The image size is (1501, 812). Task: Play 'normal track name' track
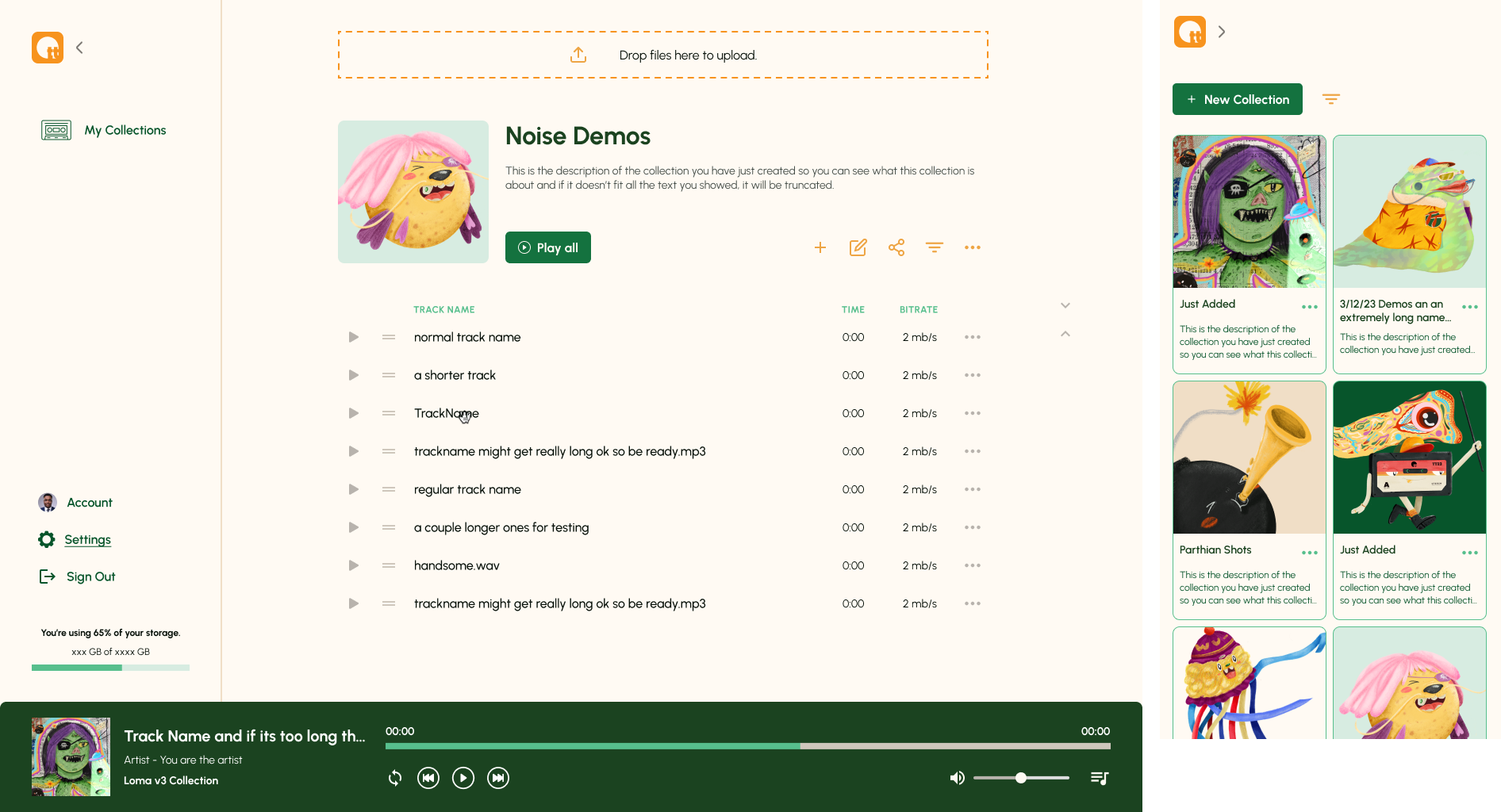click(354, 337)
